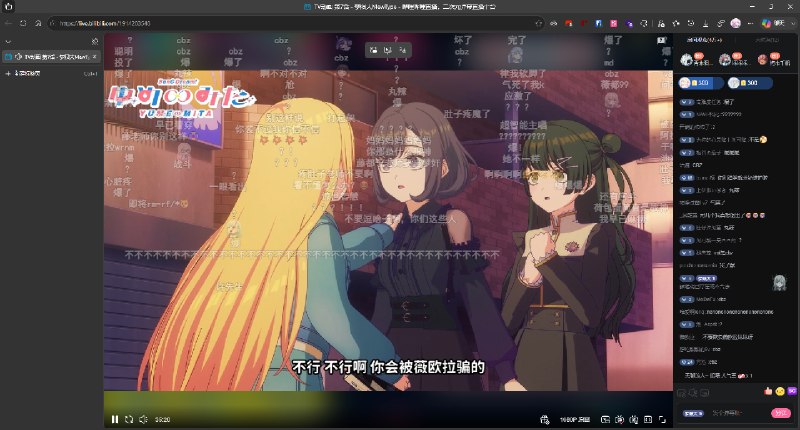Pause the live video playback
The height and width of the screenshot is (430, 800).
pos(115,419)
